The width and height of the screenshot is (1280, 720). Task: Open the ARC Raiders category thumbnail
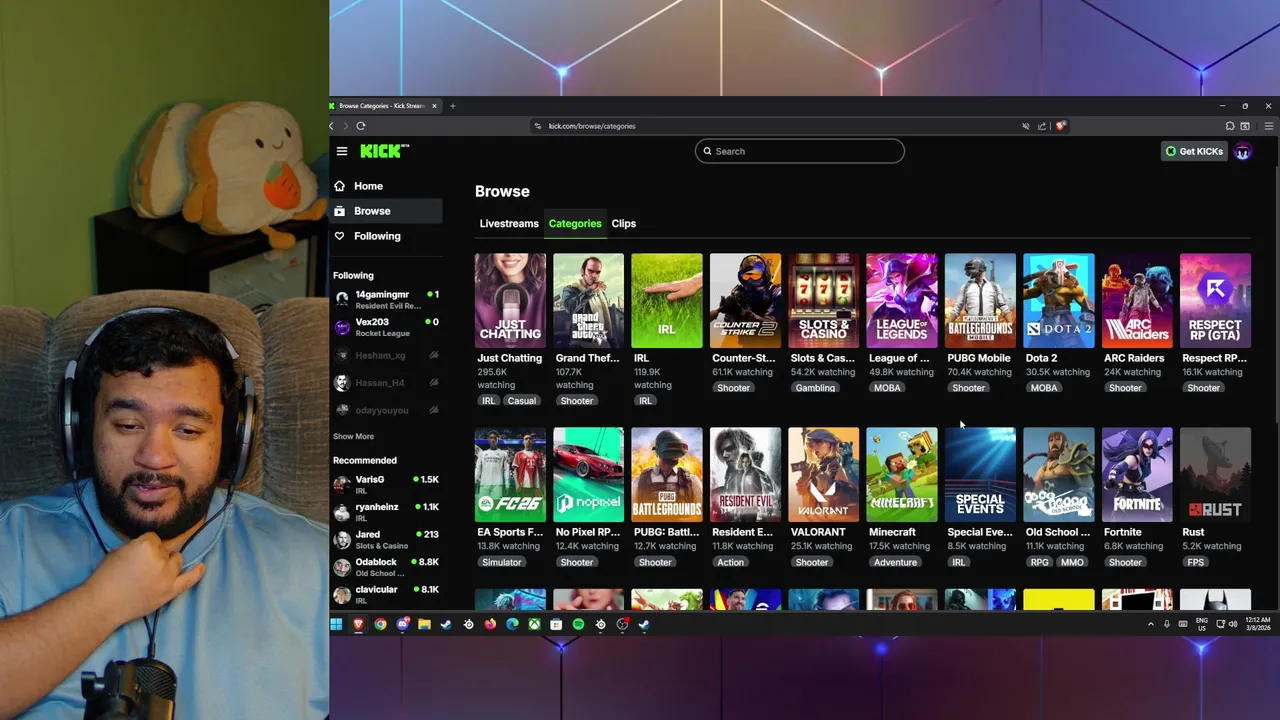tap(1137, 300)
